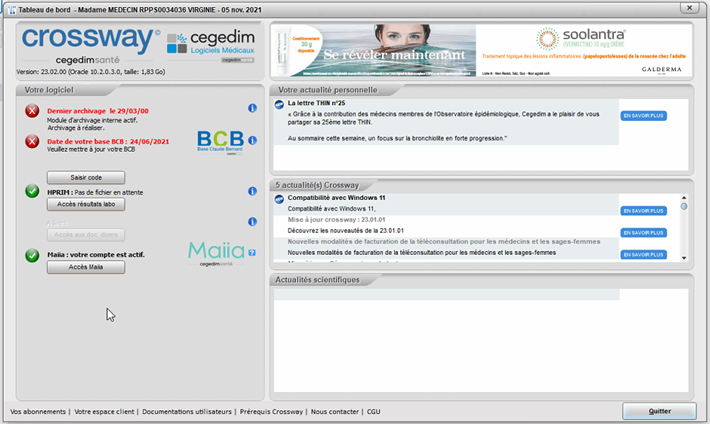
Task: Click the red error icon for BCB date
Action: tap(32, 141)
